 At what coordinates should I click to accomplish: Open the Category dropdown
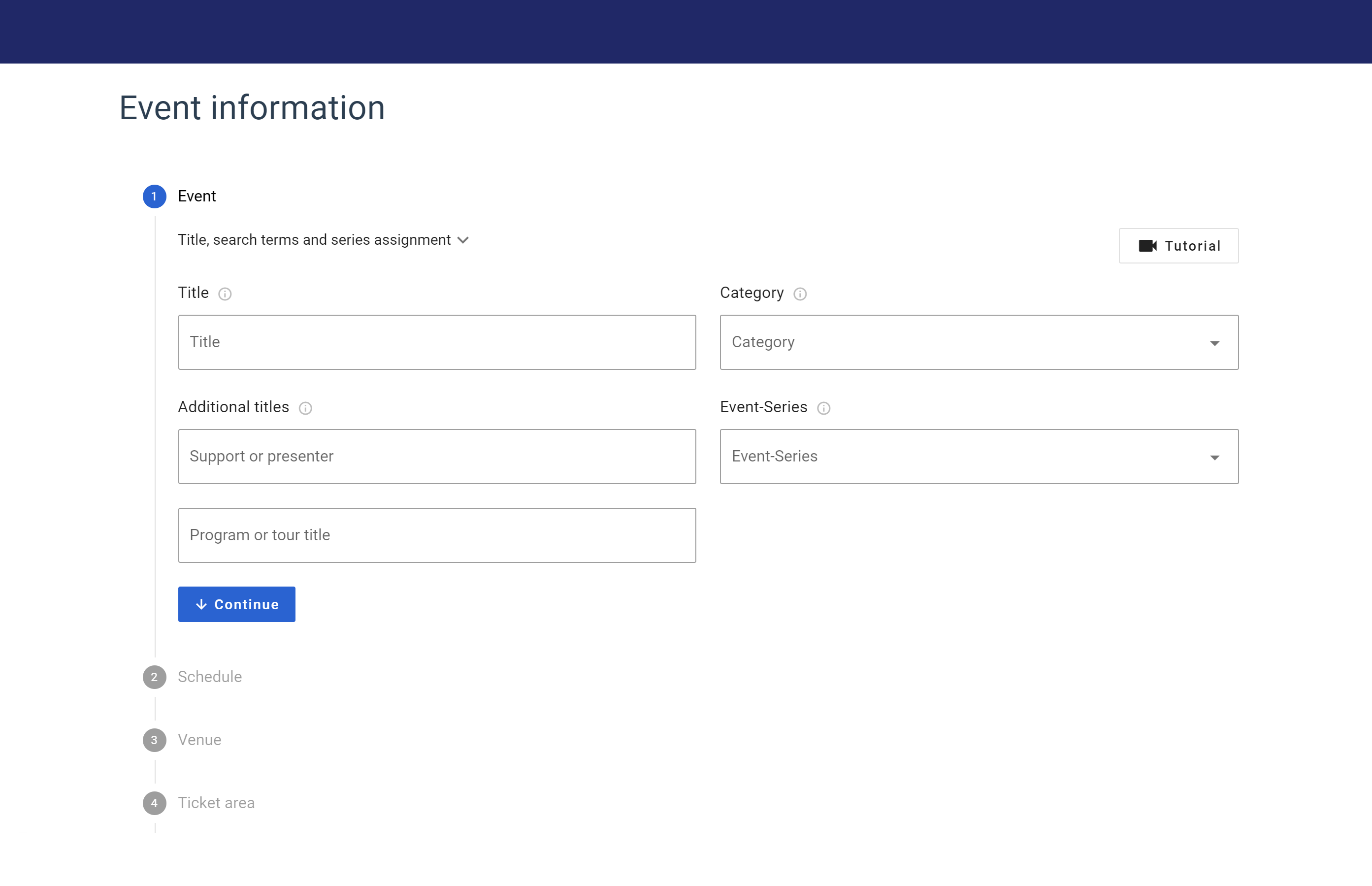coord(979,342)
